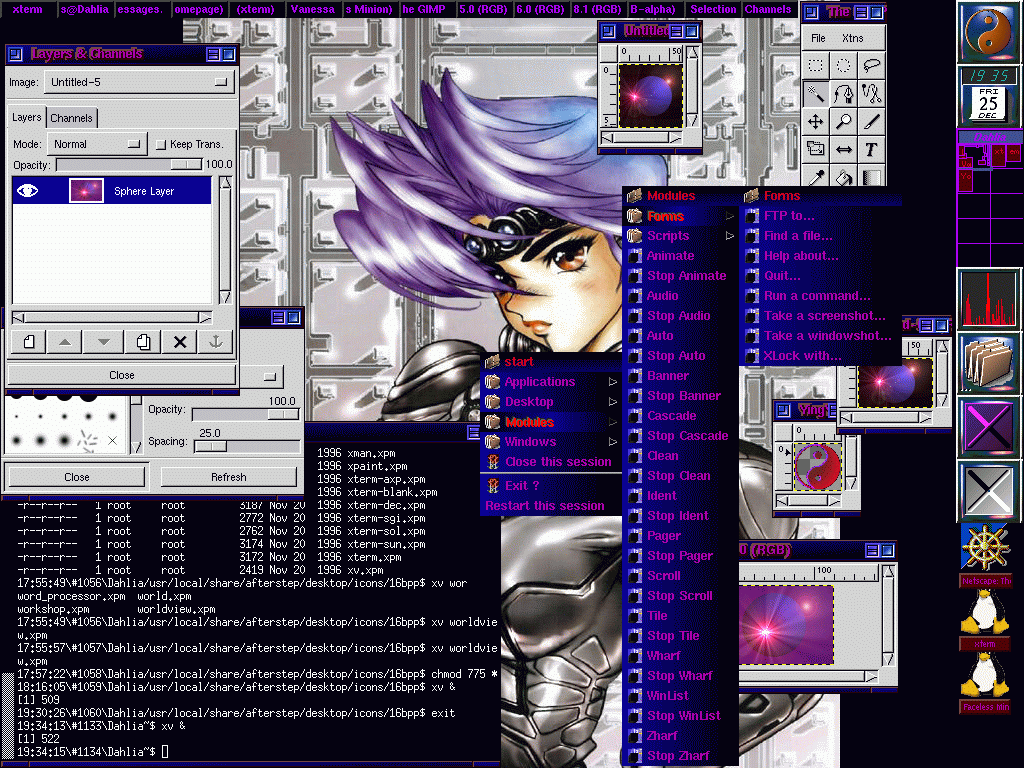Click the Sphere Layer thumbnail preview

[86, 191]
